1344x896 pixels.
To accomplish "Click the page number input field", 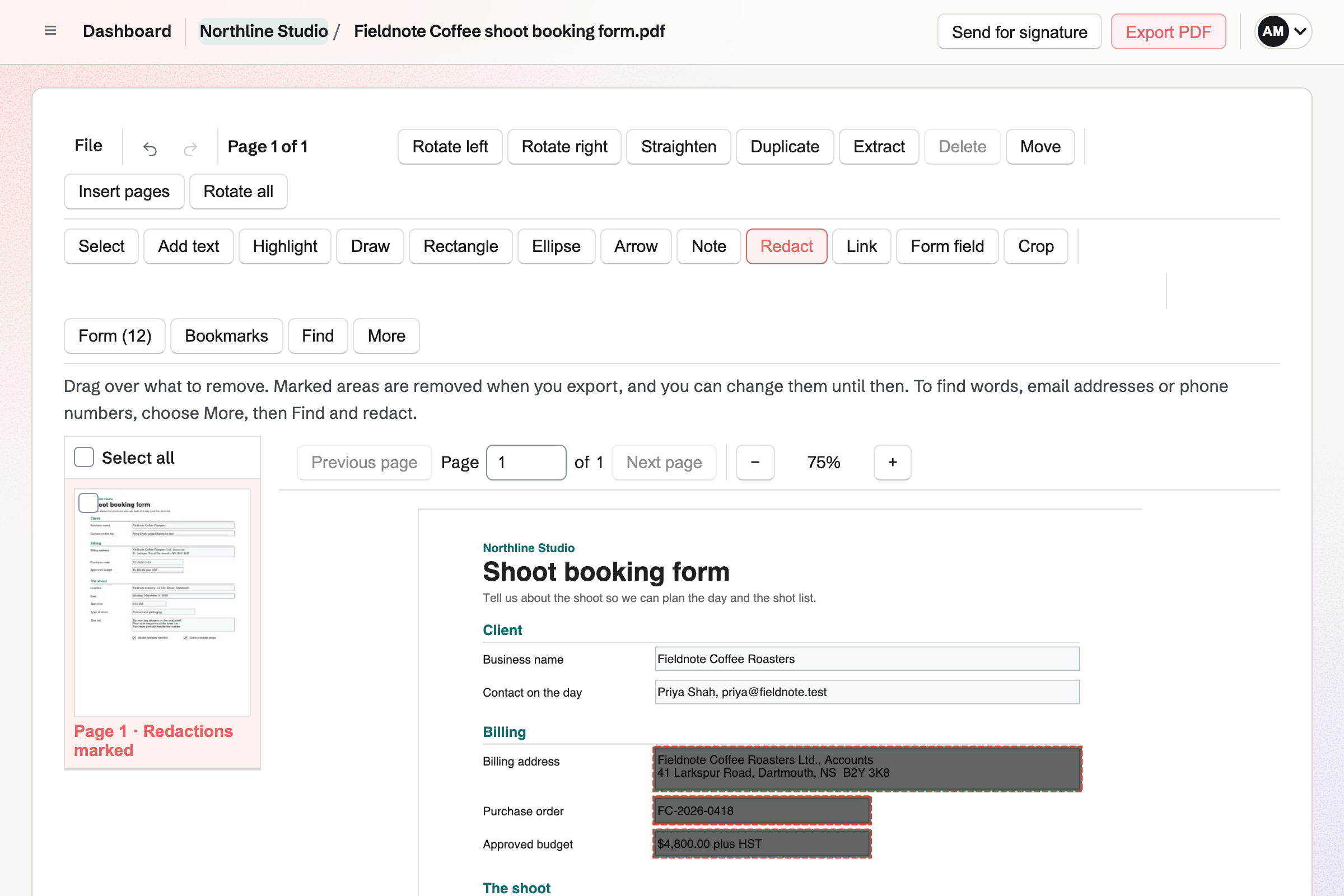I will coord(526,463).
